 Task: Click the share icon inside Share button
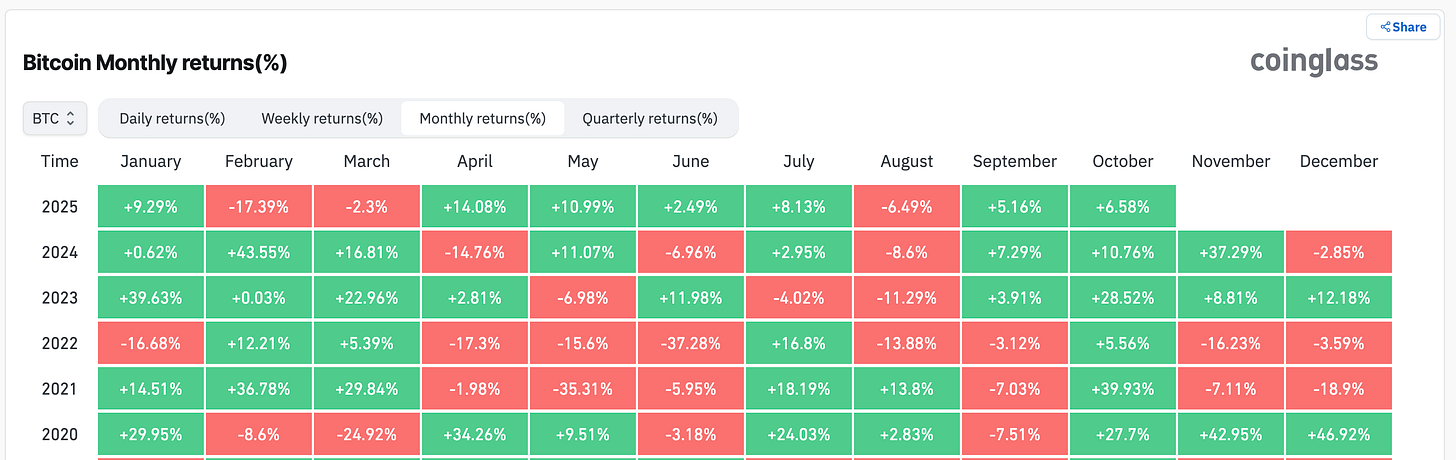pyautogui.click(x=1385, y=27)
